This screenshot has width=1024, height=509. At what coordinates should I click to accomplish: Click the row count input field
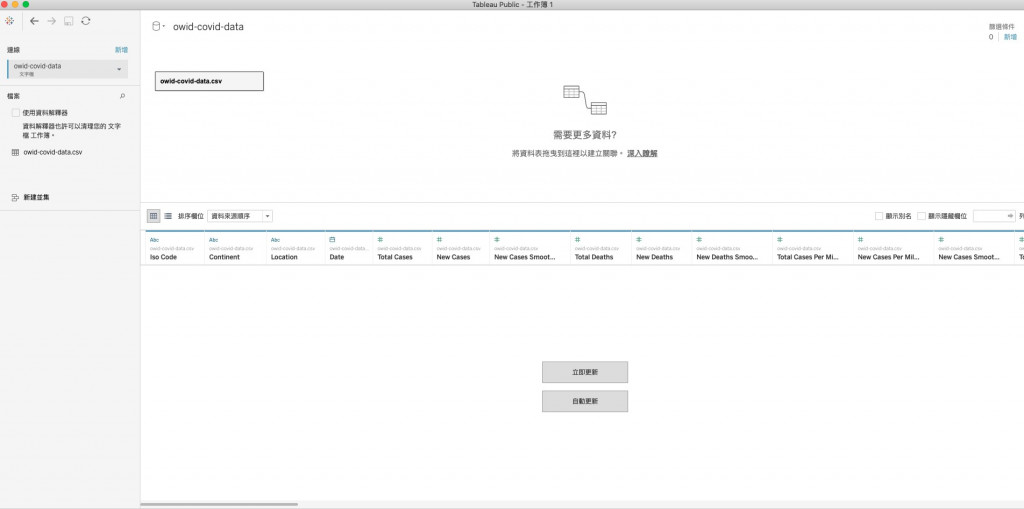pos(994,216)
